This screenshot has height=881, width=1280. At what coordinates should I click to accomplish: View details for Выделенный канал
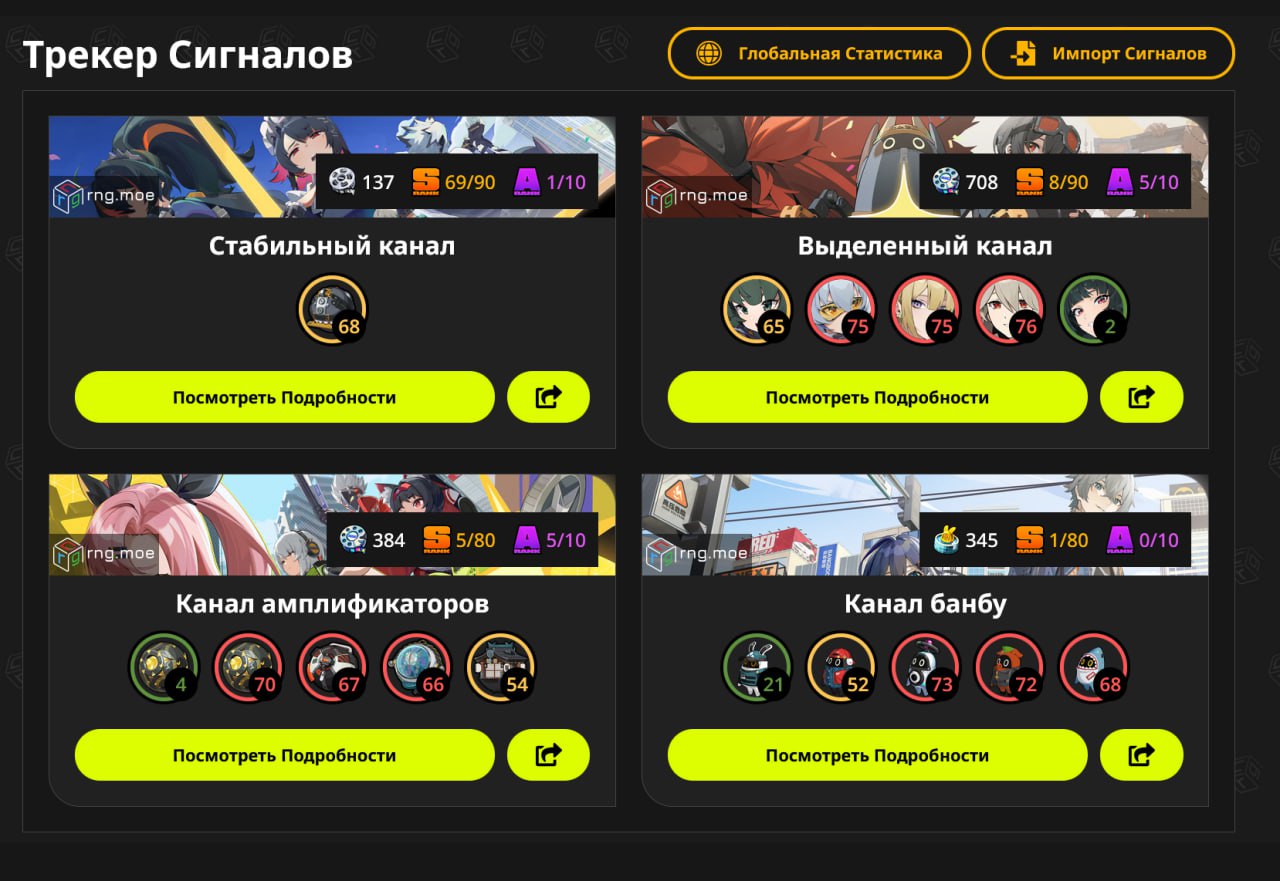(877, 397)
